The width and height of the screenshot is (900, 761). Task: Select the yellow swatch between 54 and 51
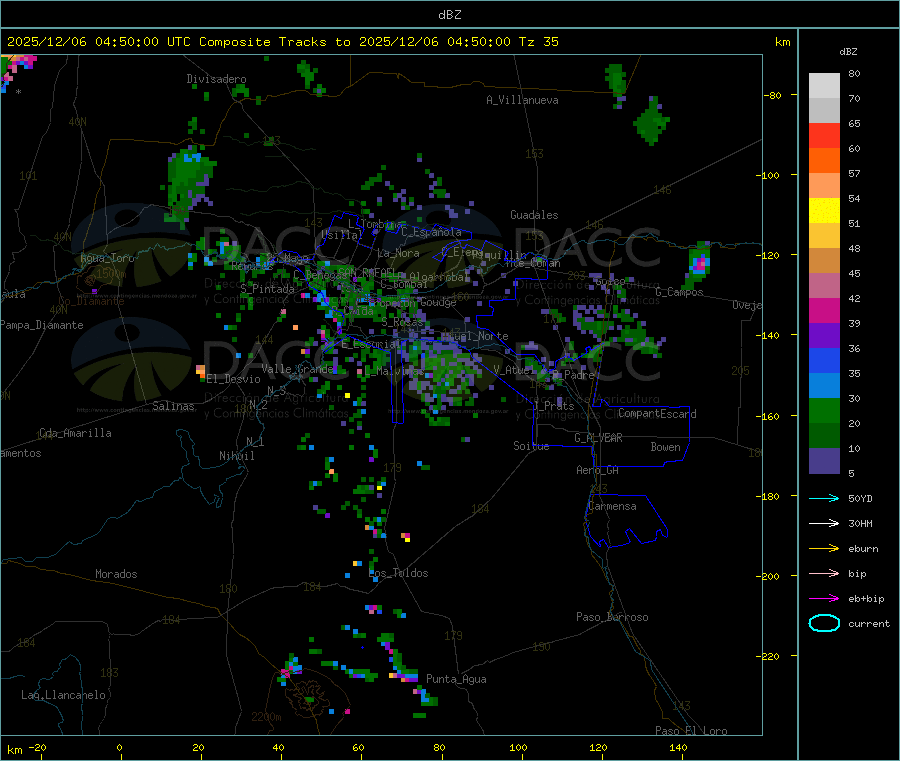pos(824,211)
